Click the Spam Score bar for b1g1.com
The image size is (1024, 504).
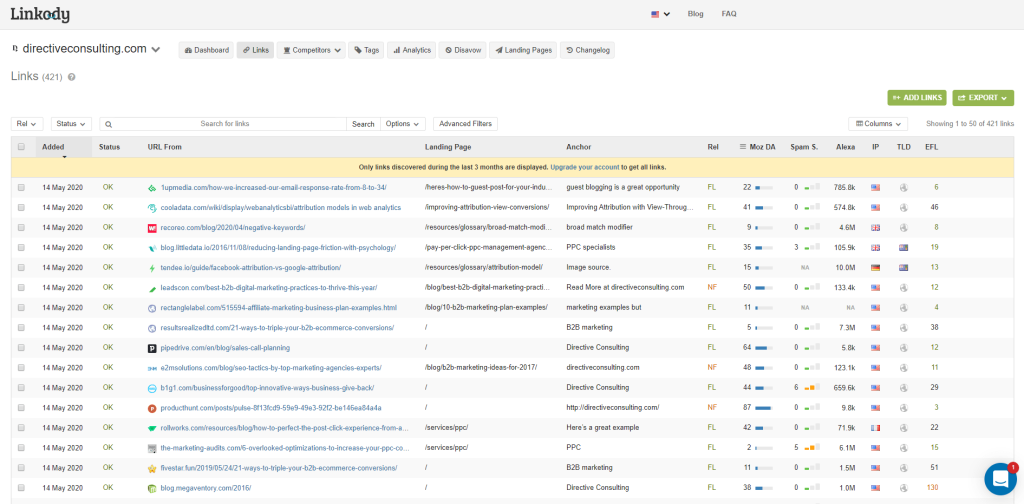click(812, 388)
